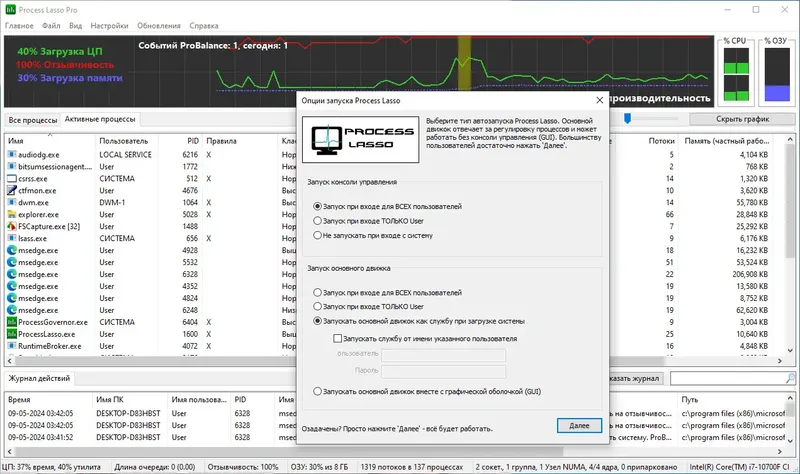Click the process list scroll up arrow
800x474 pixels.
coord(790,139)
